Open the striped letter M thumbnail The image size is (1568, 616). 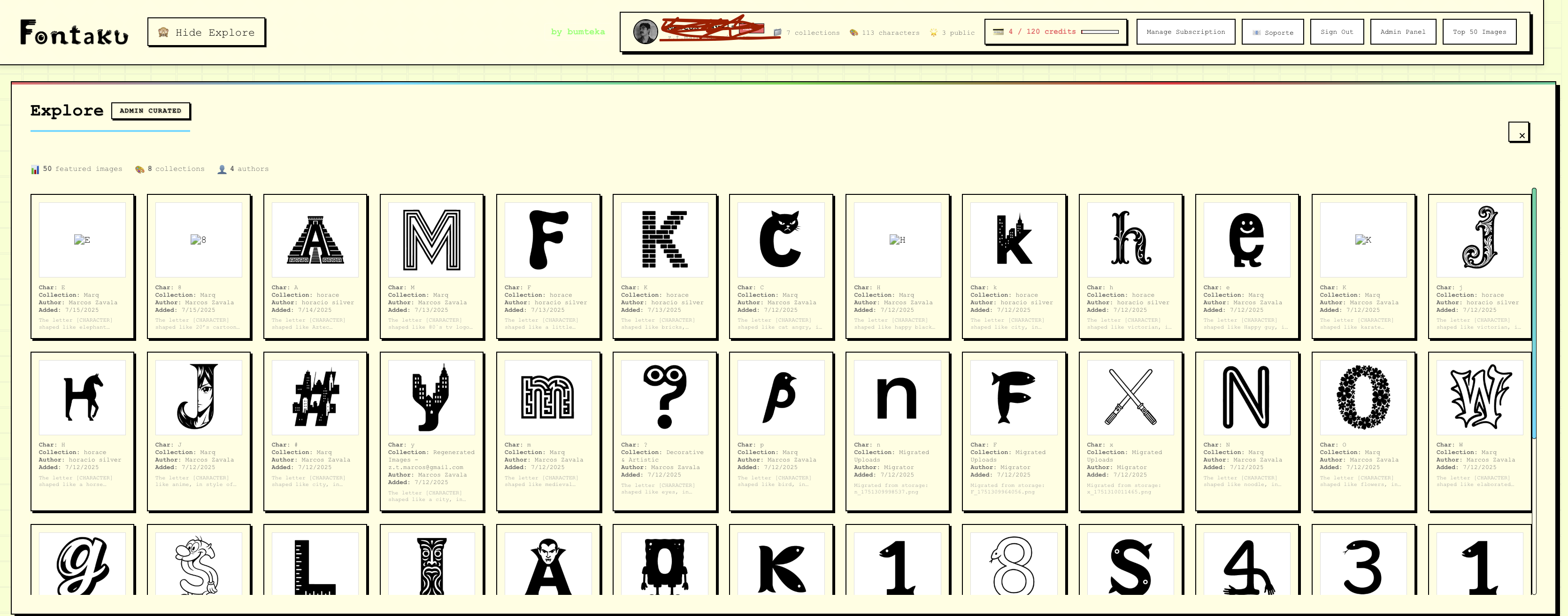(x=431, y=240)
